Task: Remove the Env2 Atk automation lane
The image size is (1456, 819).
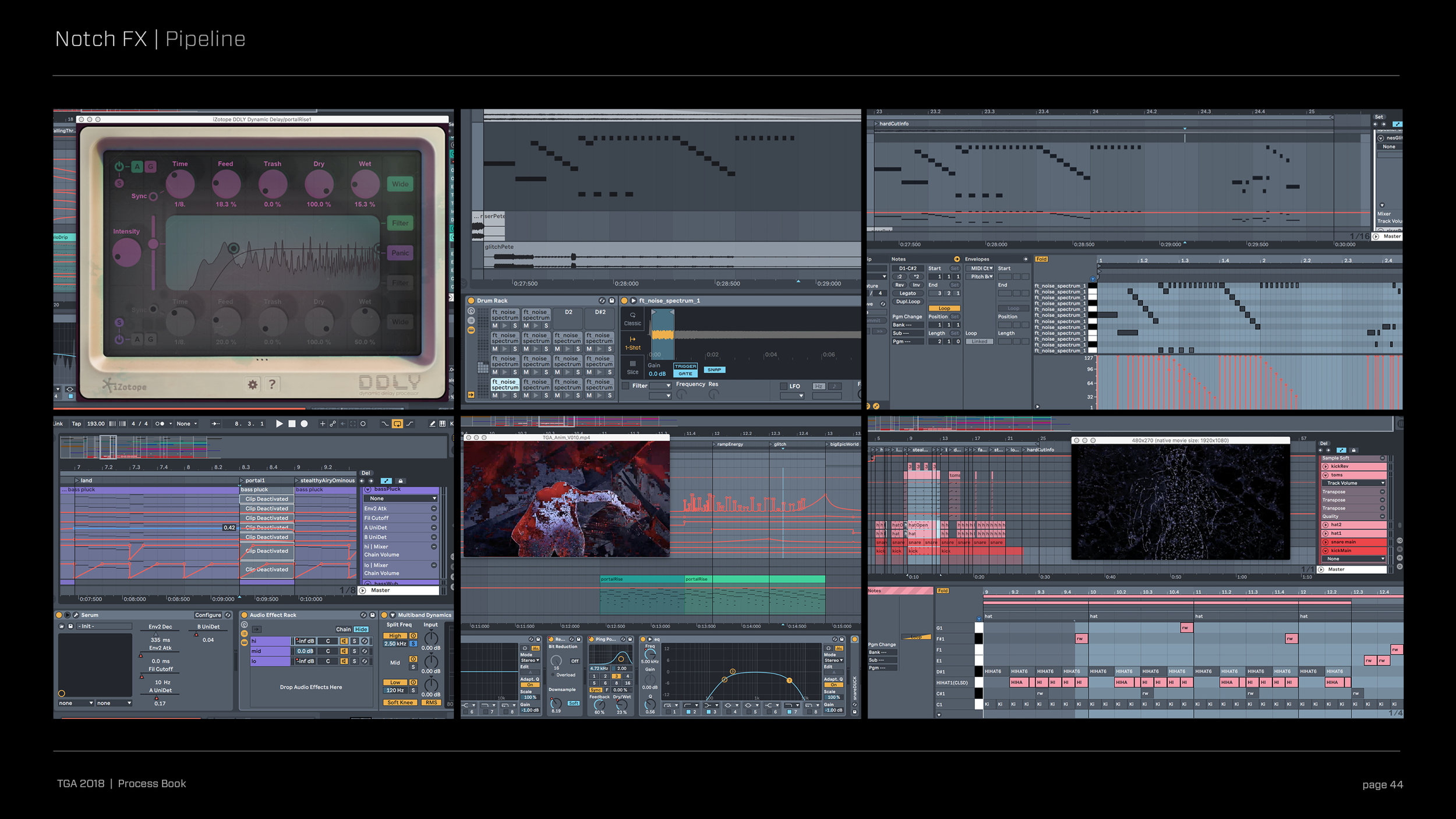Action: pos(433,509)
